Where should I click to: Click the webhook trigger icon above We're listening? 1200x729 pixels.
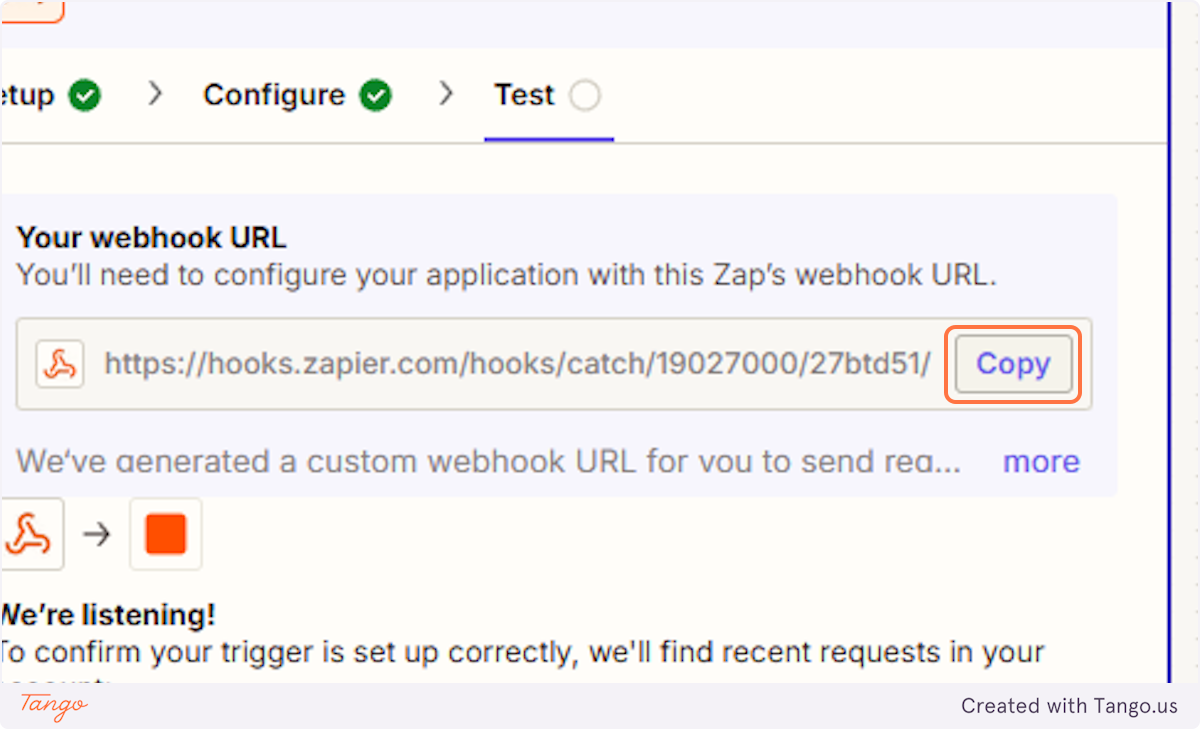[x=30, y=534]
